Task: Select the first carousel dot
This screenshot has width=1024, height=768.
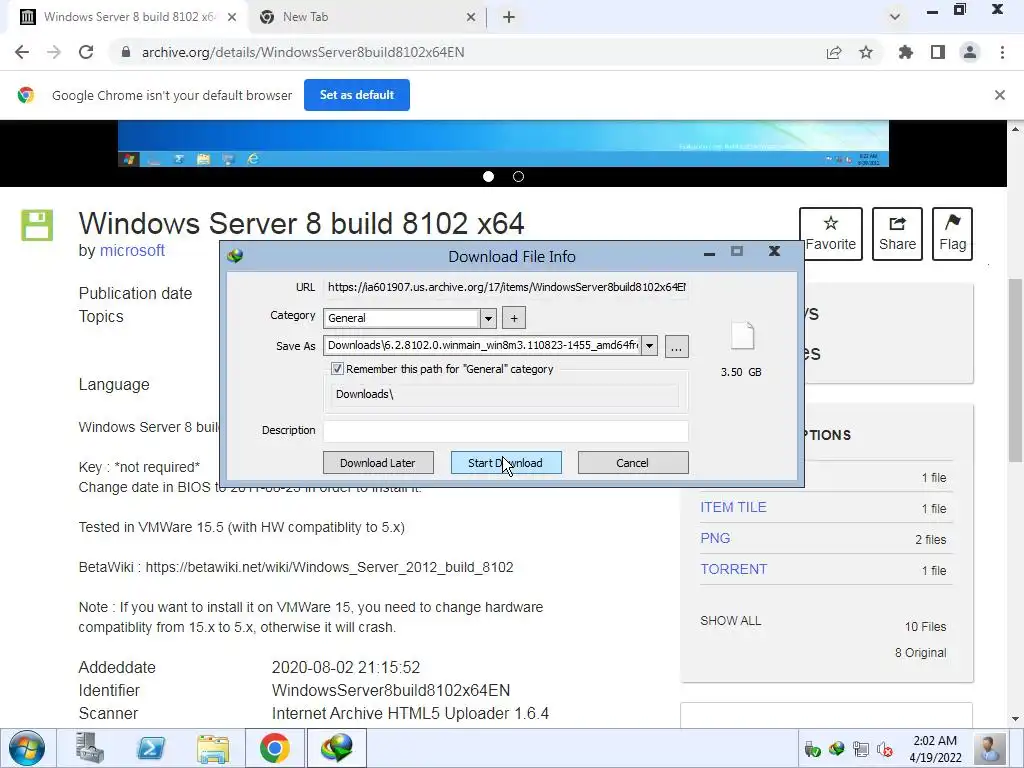Action: pos(488,176)
